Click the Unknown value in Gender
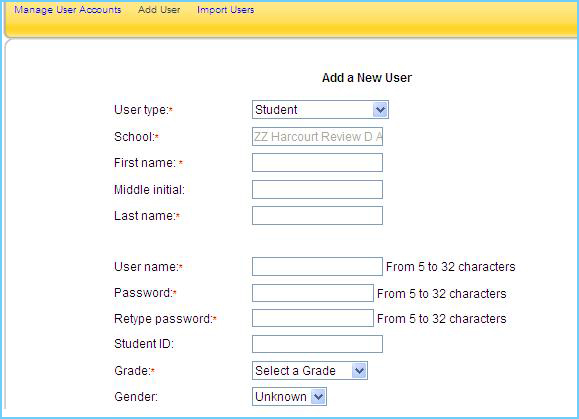Image resolution: width=579 pixels, height=419 pixels. tap(281, 396)
